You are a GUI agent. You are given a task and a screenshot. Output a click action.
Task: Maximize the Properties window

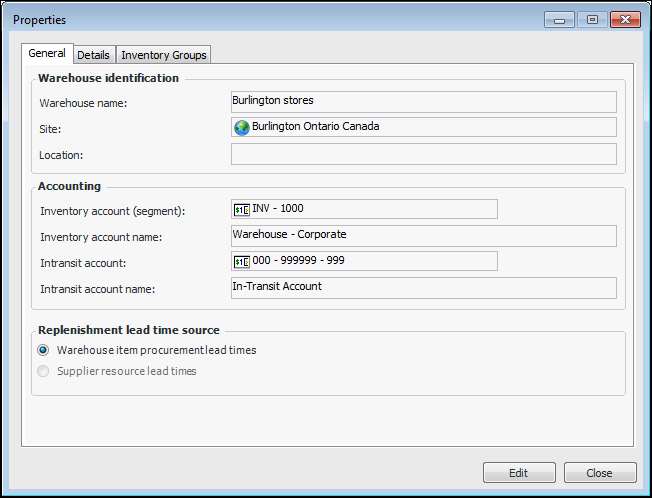pos(591,19)
